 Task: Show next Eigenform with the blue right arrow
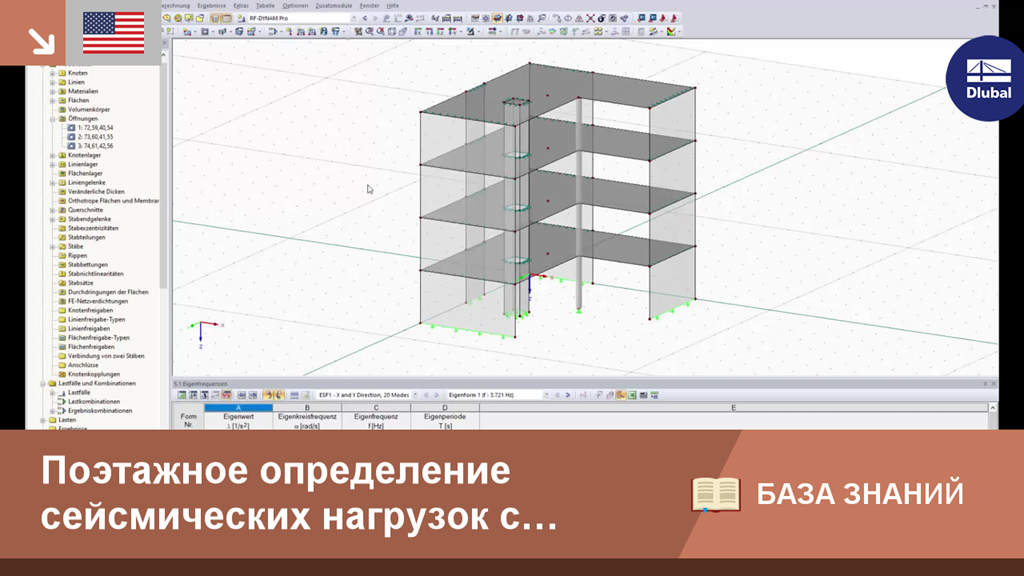(568, 395)
